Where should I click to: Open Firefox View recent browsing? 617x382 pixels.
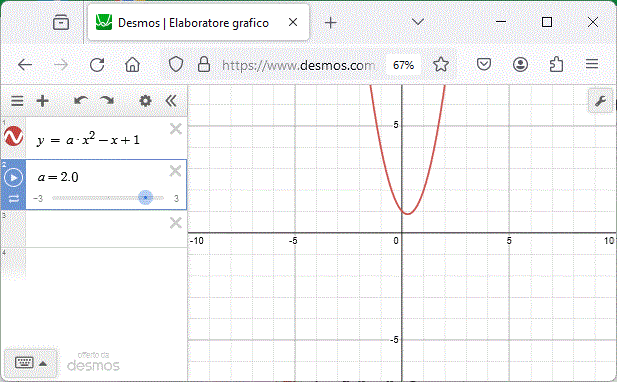(x=61, y=22)
